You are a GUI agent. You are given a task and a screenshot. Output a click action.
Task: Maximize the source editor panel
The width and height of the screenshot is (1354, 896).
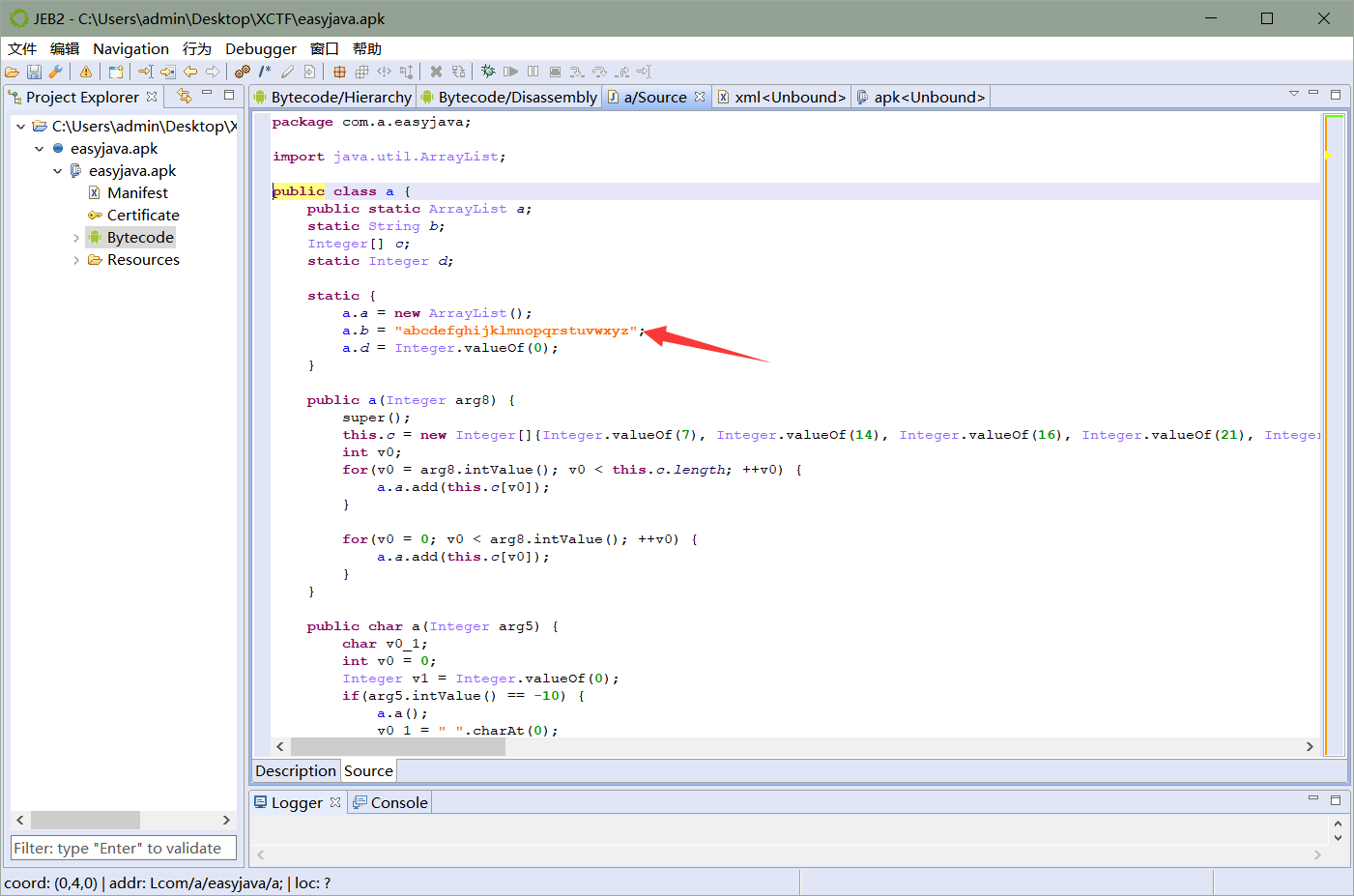1336,95
